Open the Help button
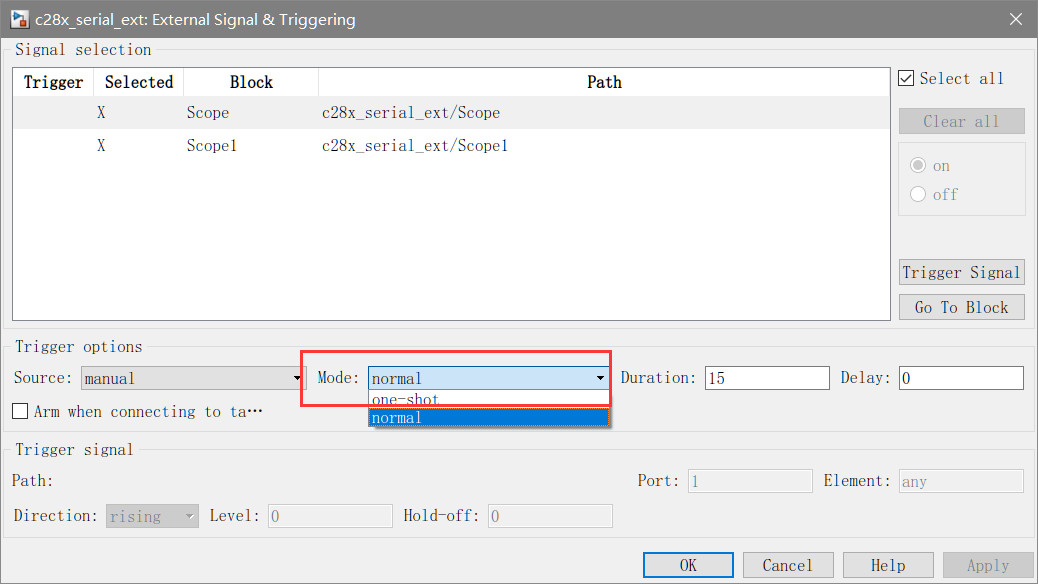Screen dimensions: 1038x584 888,565
